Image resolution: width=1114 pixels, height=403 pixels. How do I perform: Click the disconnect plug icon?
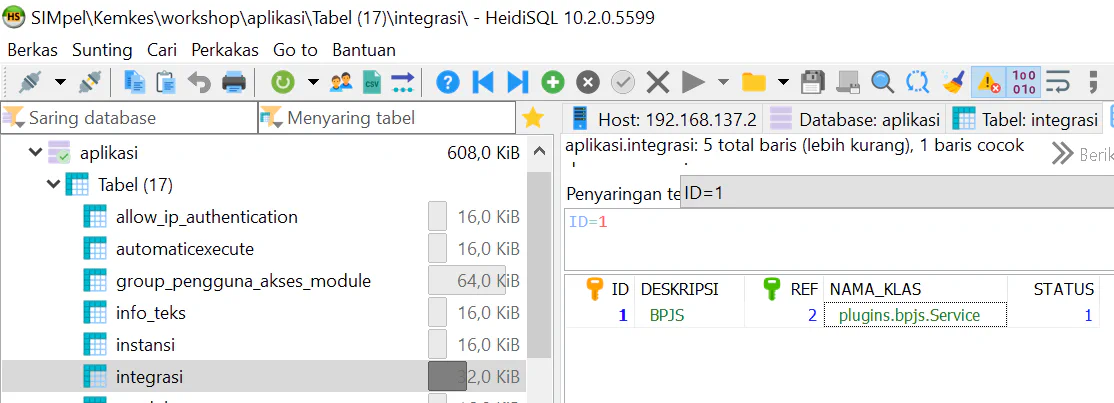[x=90, y=82]
